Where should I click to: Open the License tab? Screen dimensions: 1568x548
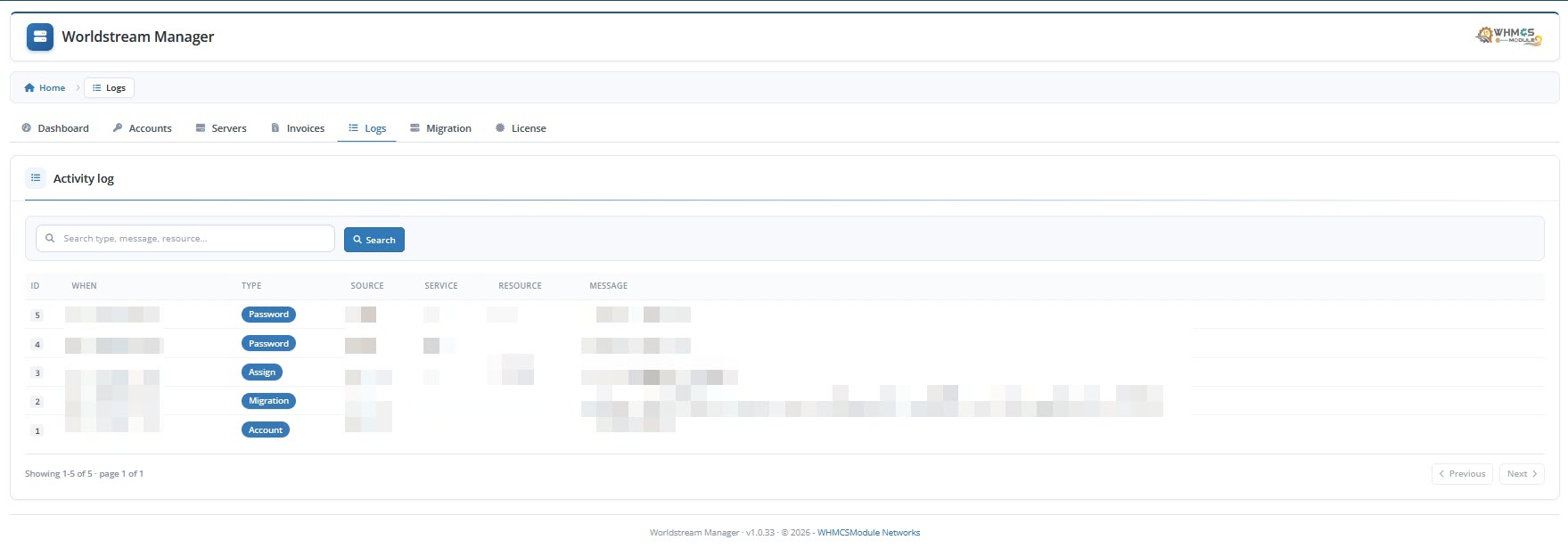click(x=521, y=128)
